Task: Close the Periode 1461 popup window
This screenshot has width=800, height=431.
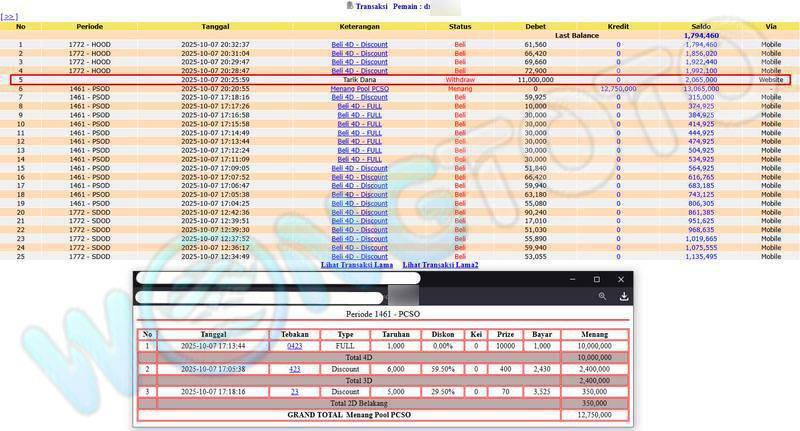Action: click(x=621, y=279)
